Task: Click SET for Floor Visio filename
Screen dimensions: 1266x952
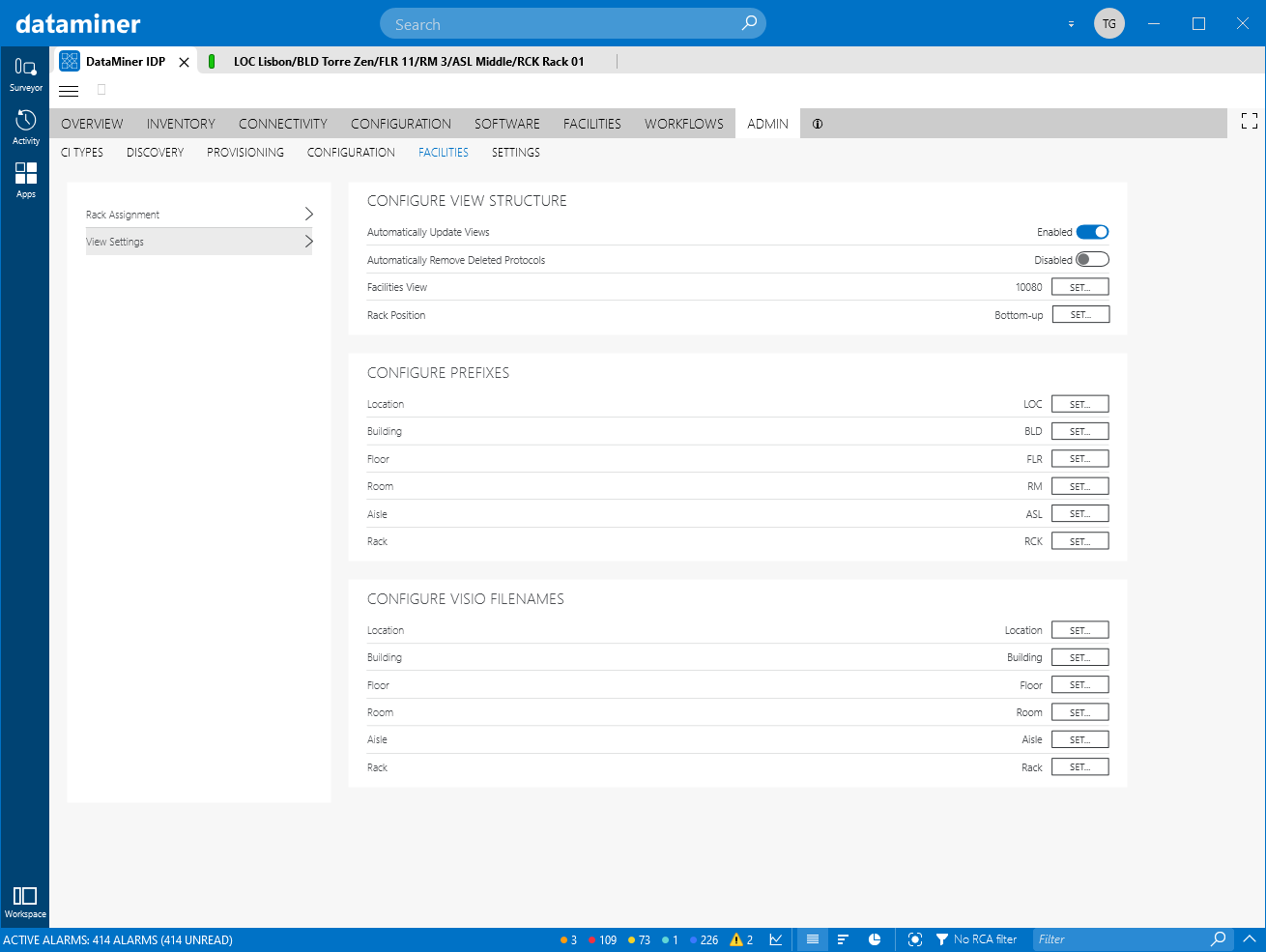Action: pos(1080,685)
